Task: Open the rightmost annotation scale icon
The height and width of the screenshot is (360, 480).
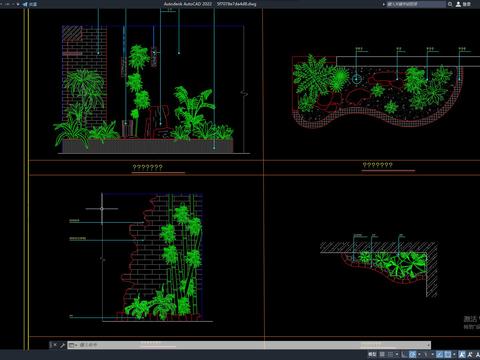Action: pos(478,354)
